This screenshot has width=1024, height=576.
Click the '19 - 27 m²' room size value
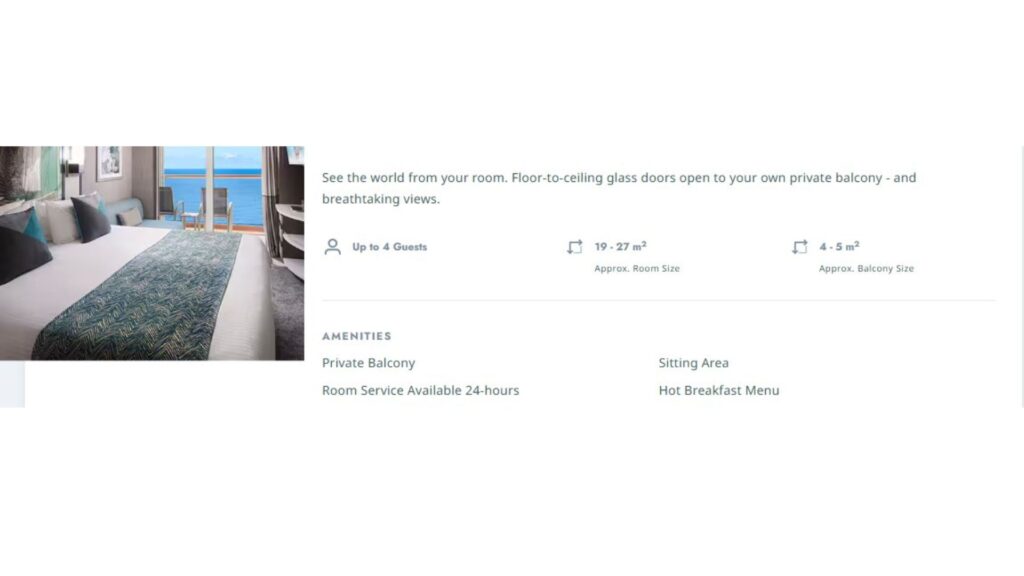[x=620, y=246]
